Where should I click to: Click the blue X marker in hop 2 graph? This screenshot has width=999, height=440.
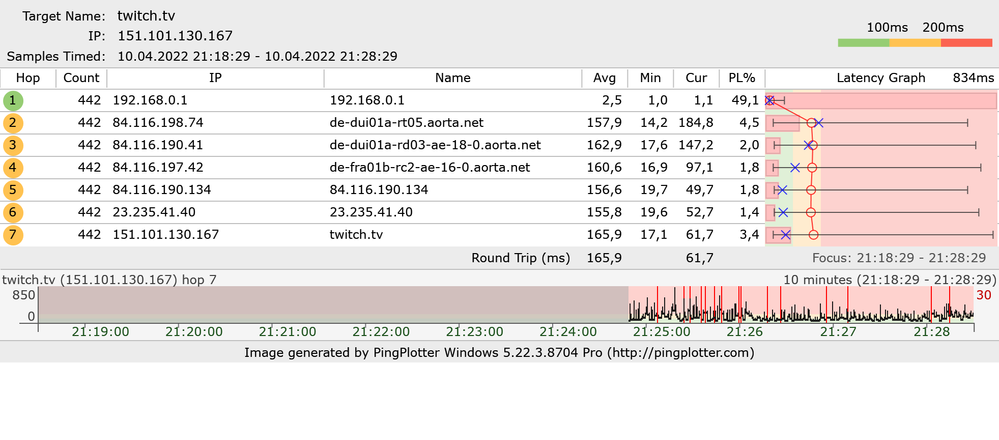(x=819, y=123)
